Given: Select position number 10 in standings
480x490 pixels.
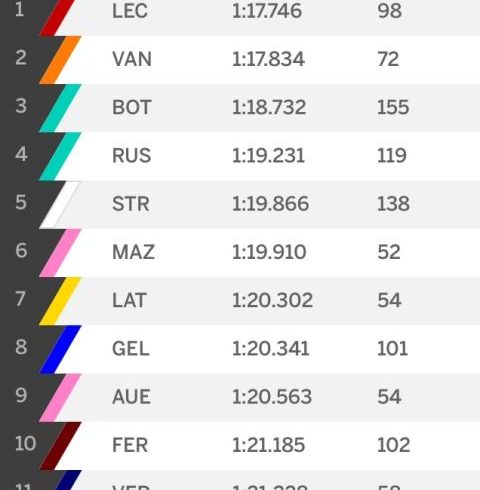Looking at the screenshot, I should 25,444.
